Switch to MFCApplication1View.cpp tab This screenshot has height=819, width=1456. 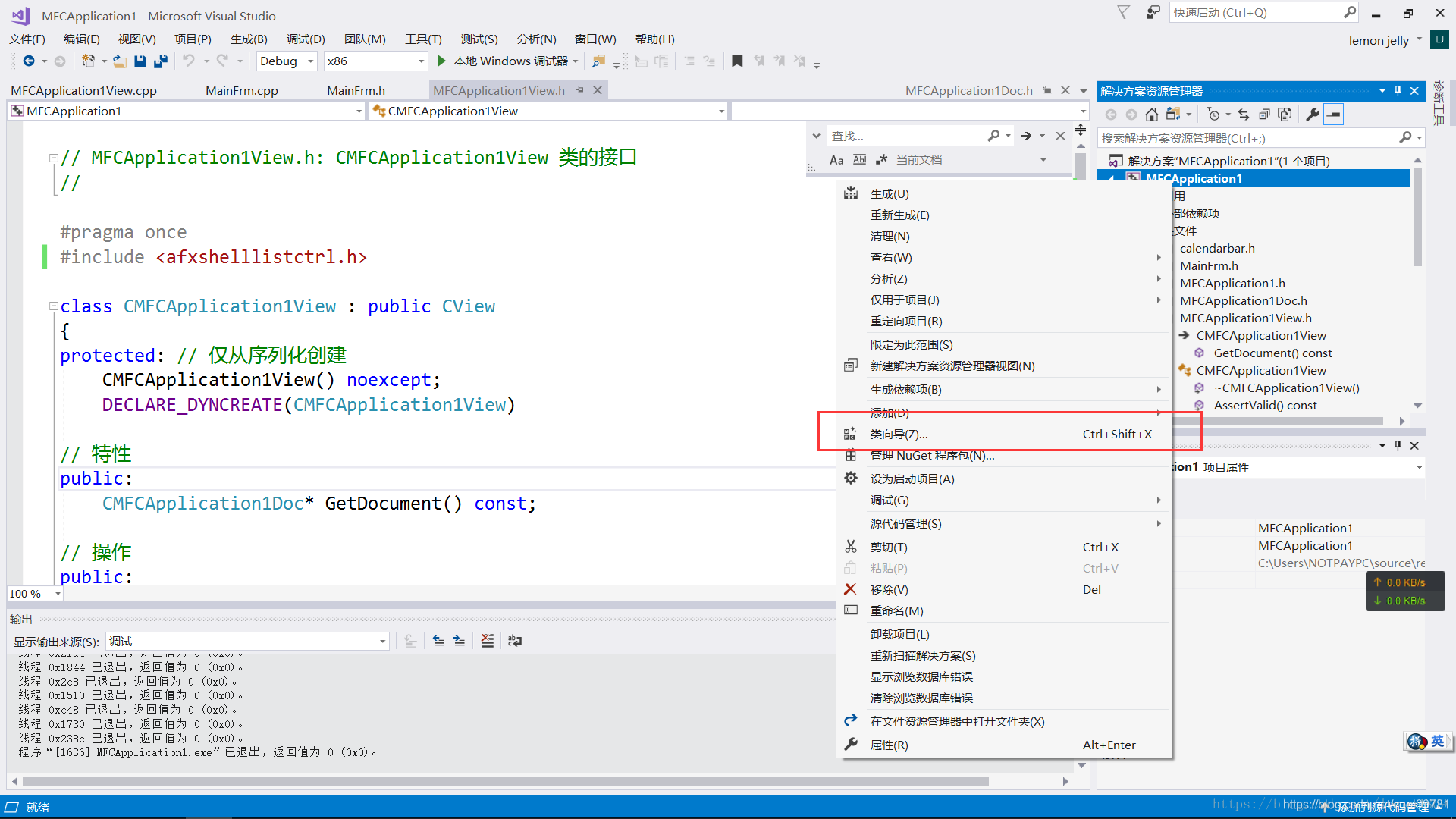click(x=84, y=90)
